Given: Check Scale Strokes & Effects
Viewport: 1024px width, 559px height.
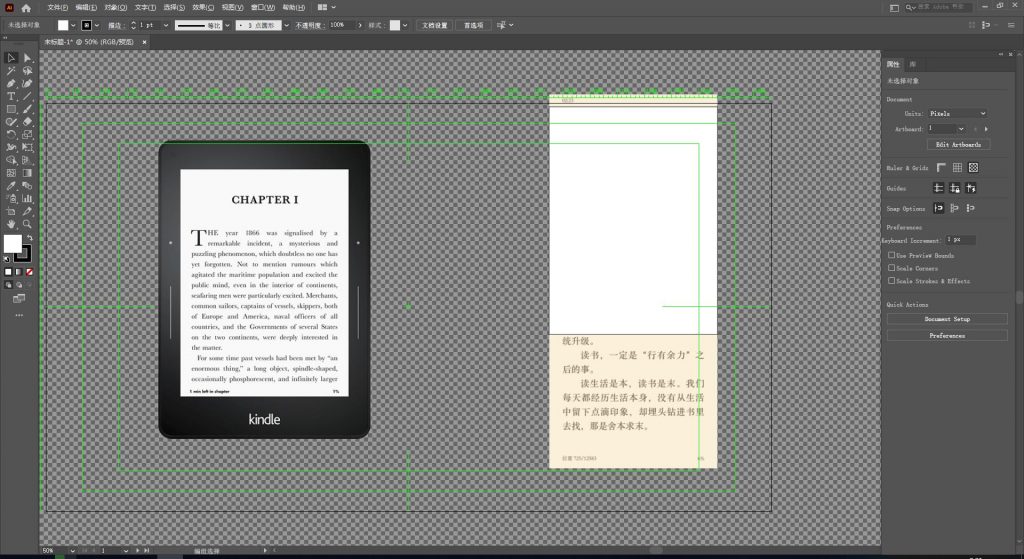Looking at the screenshot, I should pos(891,280).
